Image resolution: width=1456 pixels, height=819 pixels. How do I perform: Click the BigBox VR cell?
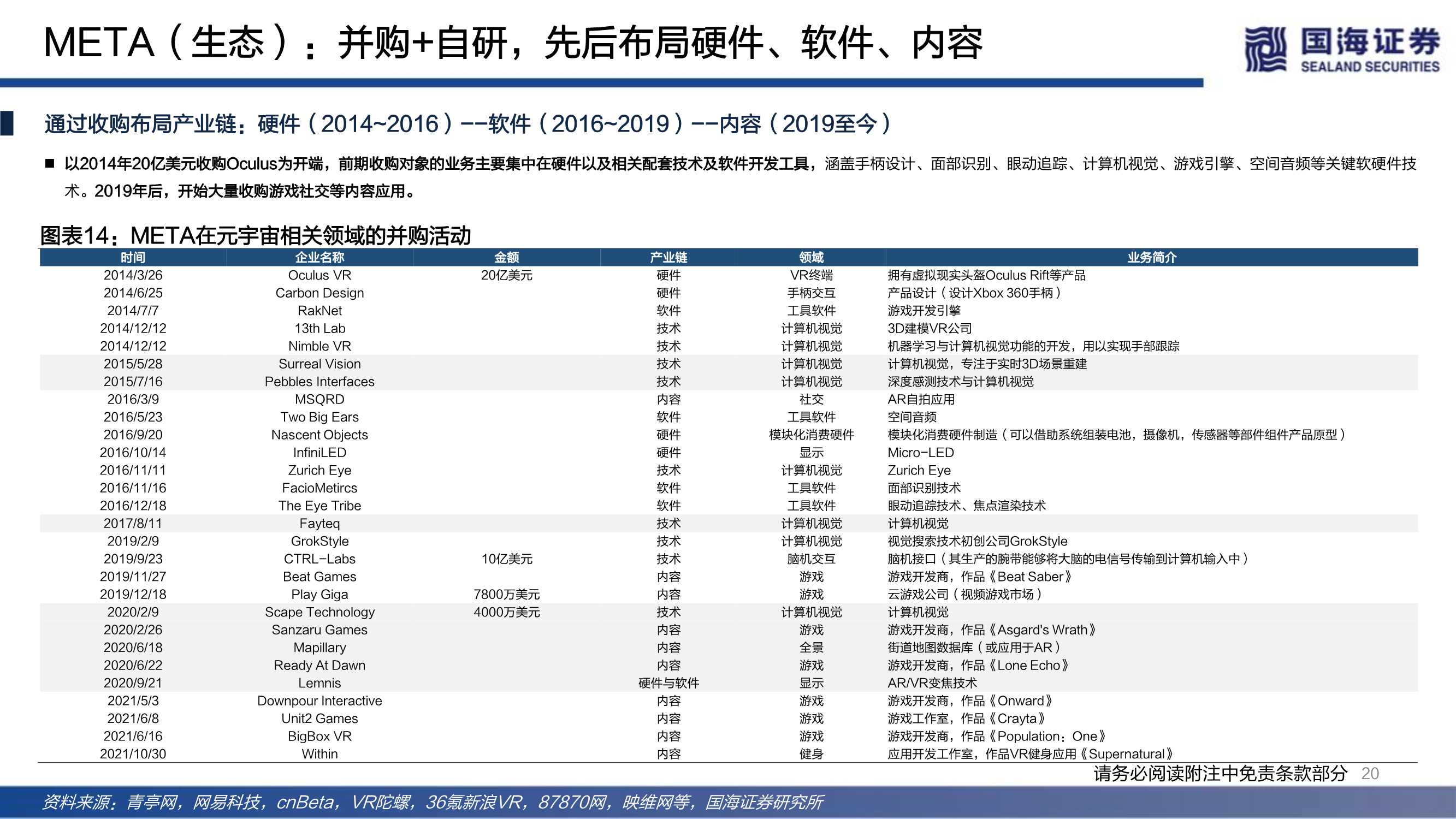click(x=319, y=737)
